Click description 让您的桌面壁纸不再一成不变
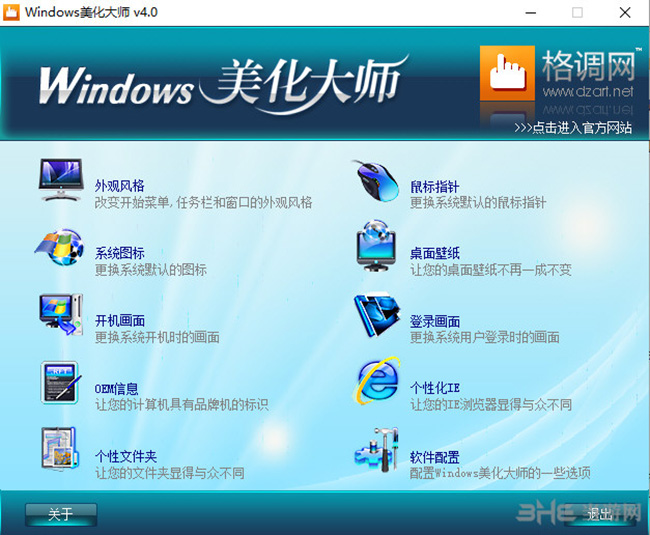 click(490, 270)
